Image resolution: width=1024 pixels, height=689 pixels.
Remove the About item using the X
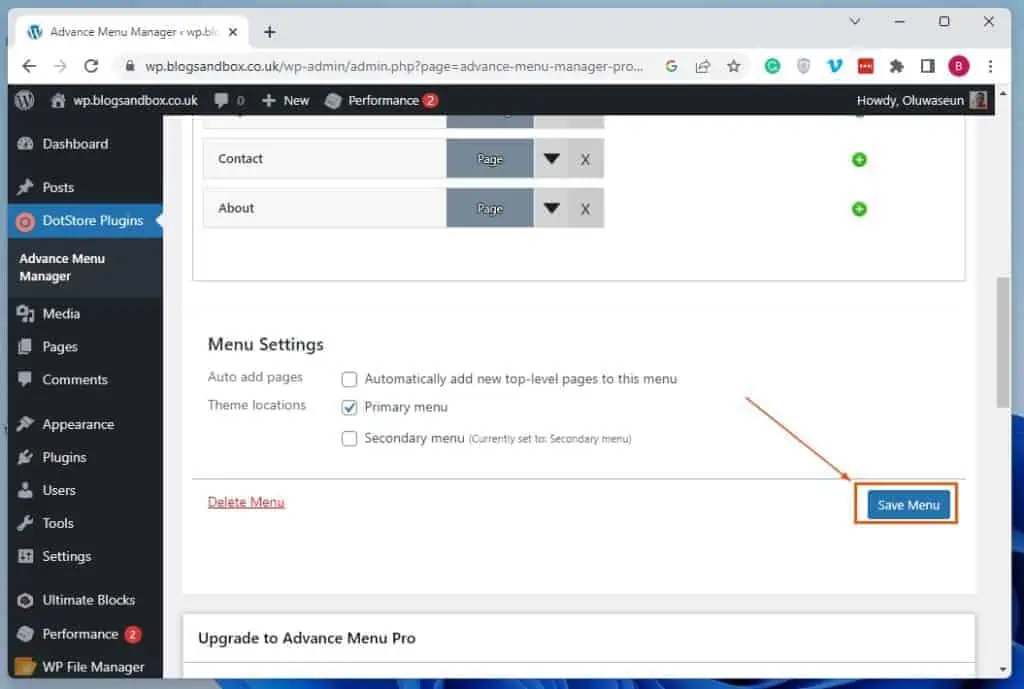pyautogui.click(x=587, y=208)
